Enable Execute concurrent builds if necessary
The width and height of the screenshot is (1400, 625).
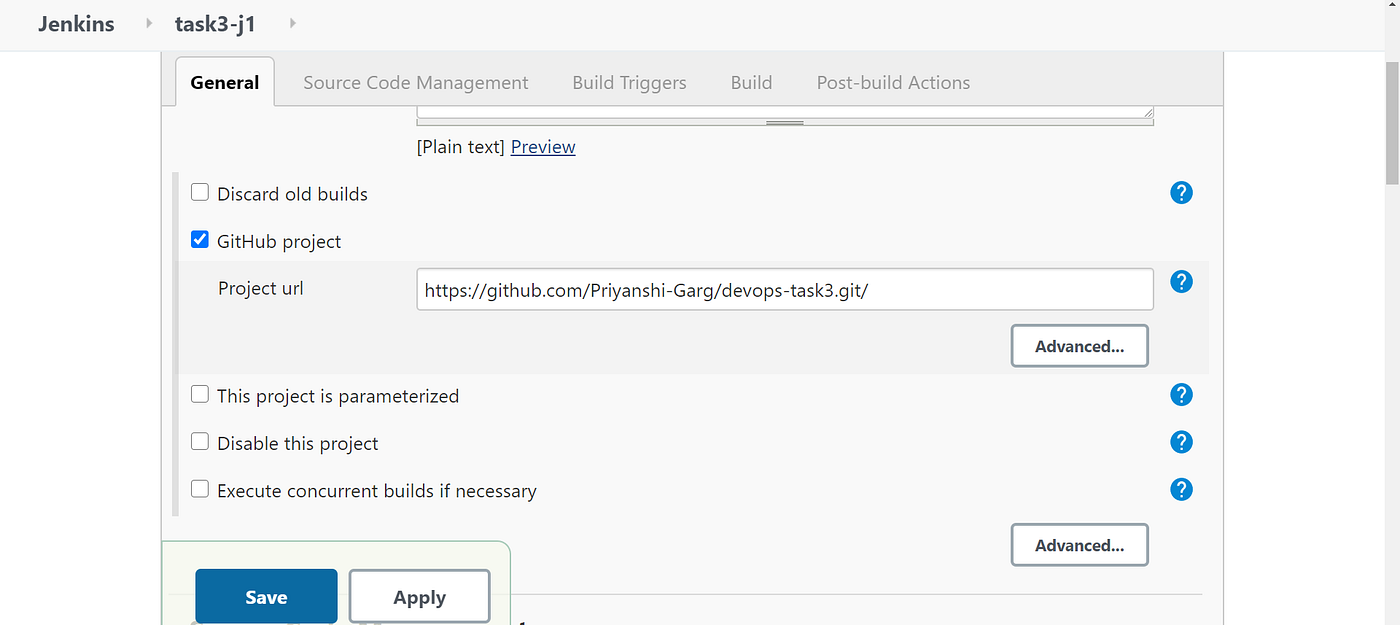(x=199, y=488)
